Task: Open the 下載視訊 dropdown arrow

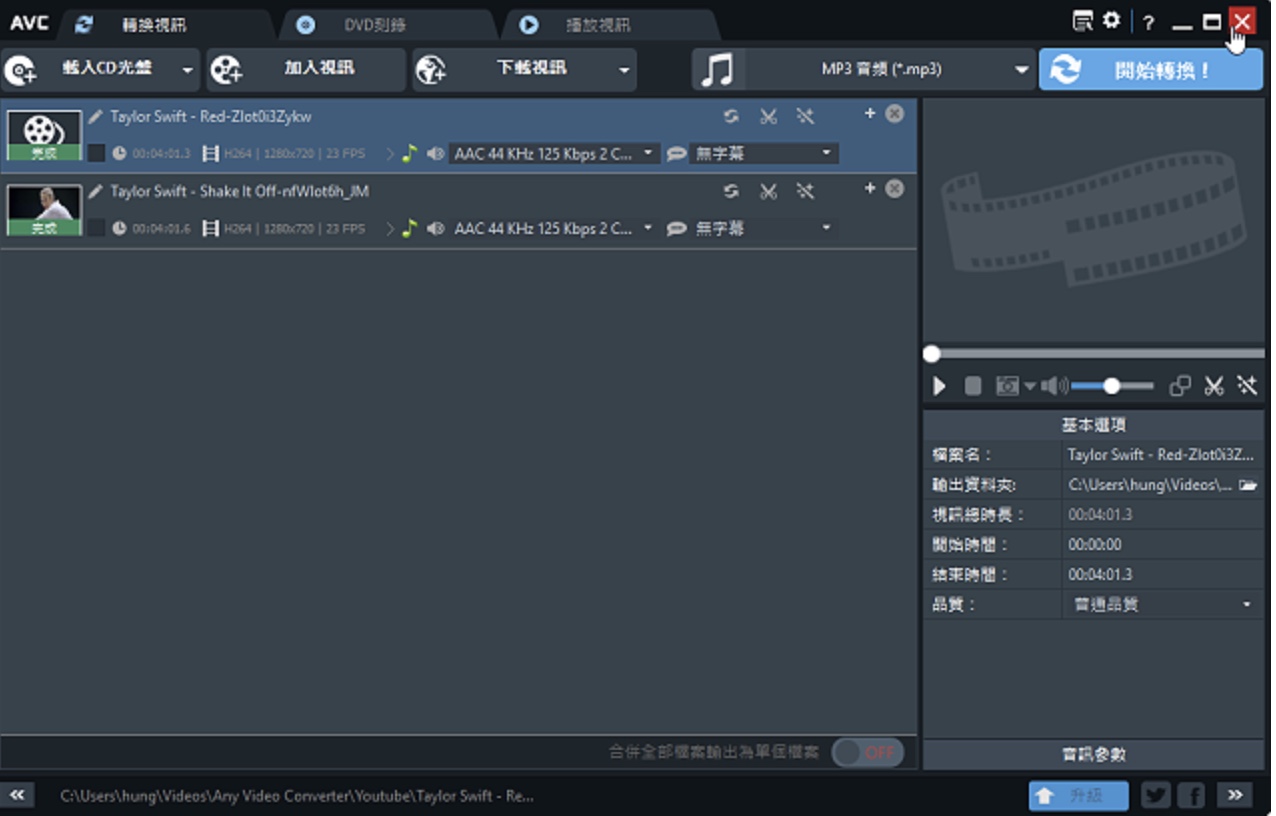Action: (625, 70)
